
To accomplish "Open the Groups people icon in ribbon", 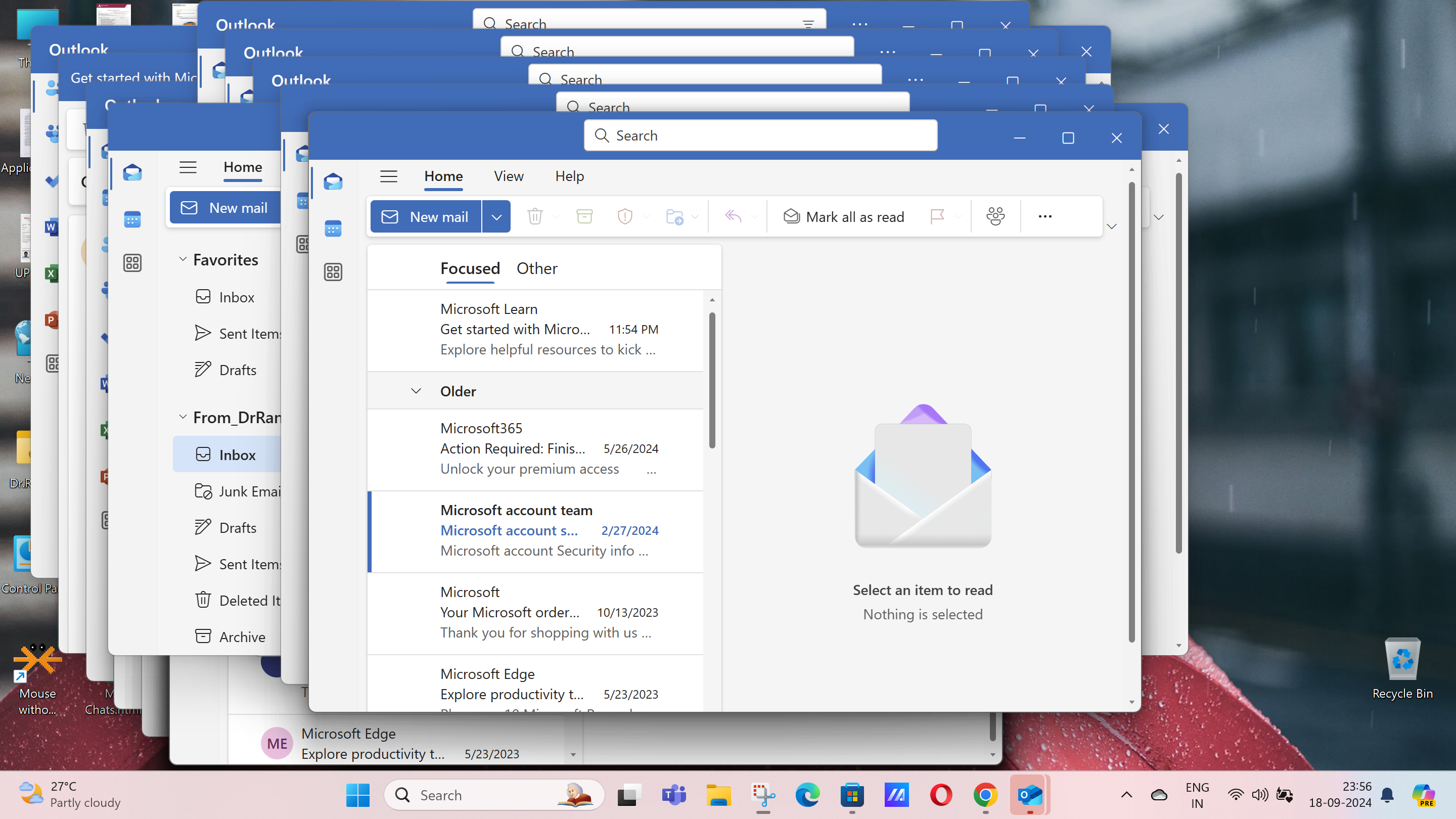I will pos(995,216).
